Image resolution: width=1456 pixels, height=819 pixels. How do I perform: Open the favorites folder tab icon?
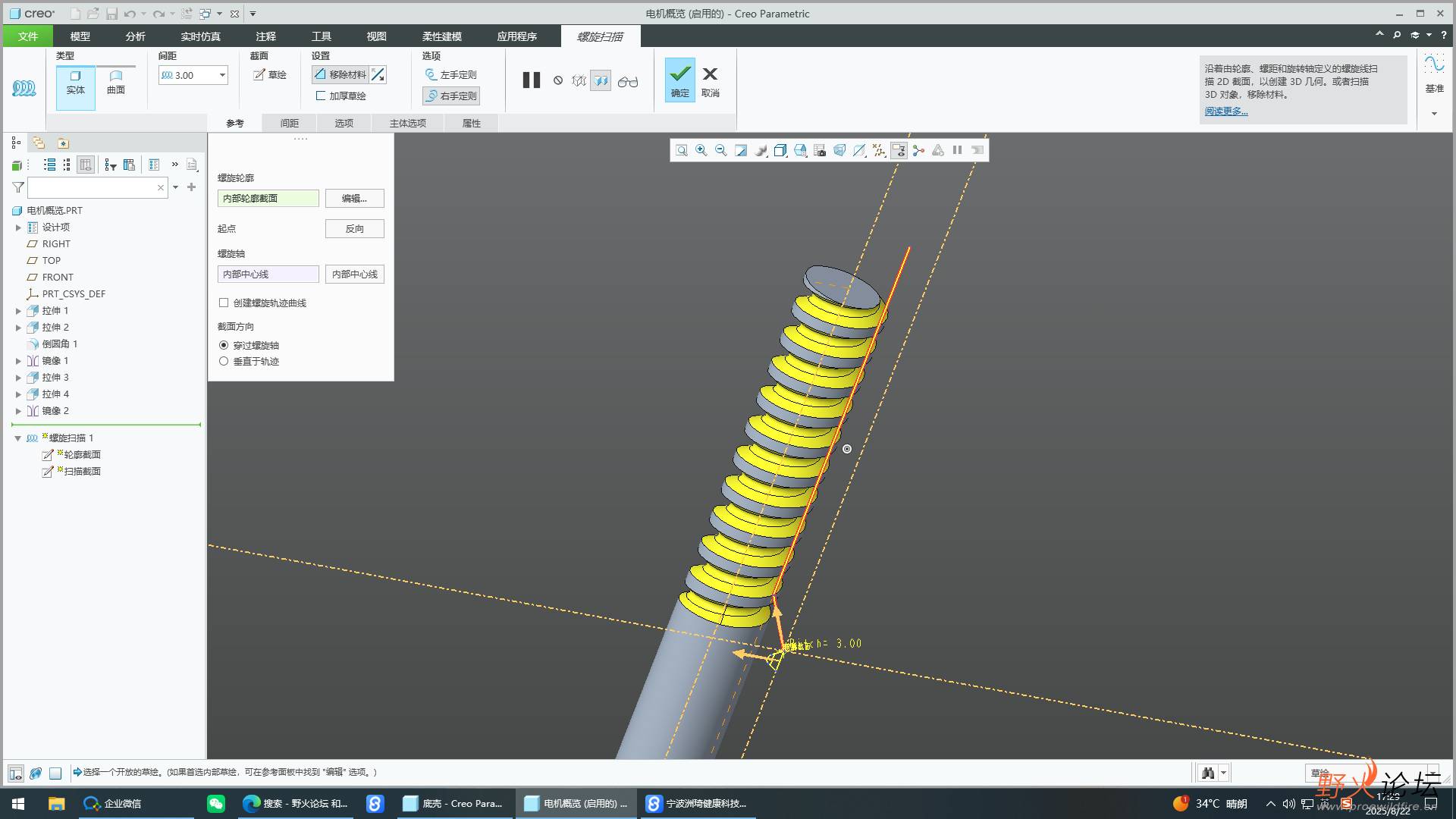click(x=63, y=143)
